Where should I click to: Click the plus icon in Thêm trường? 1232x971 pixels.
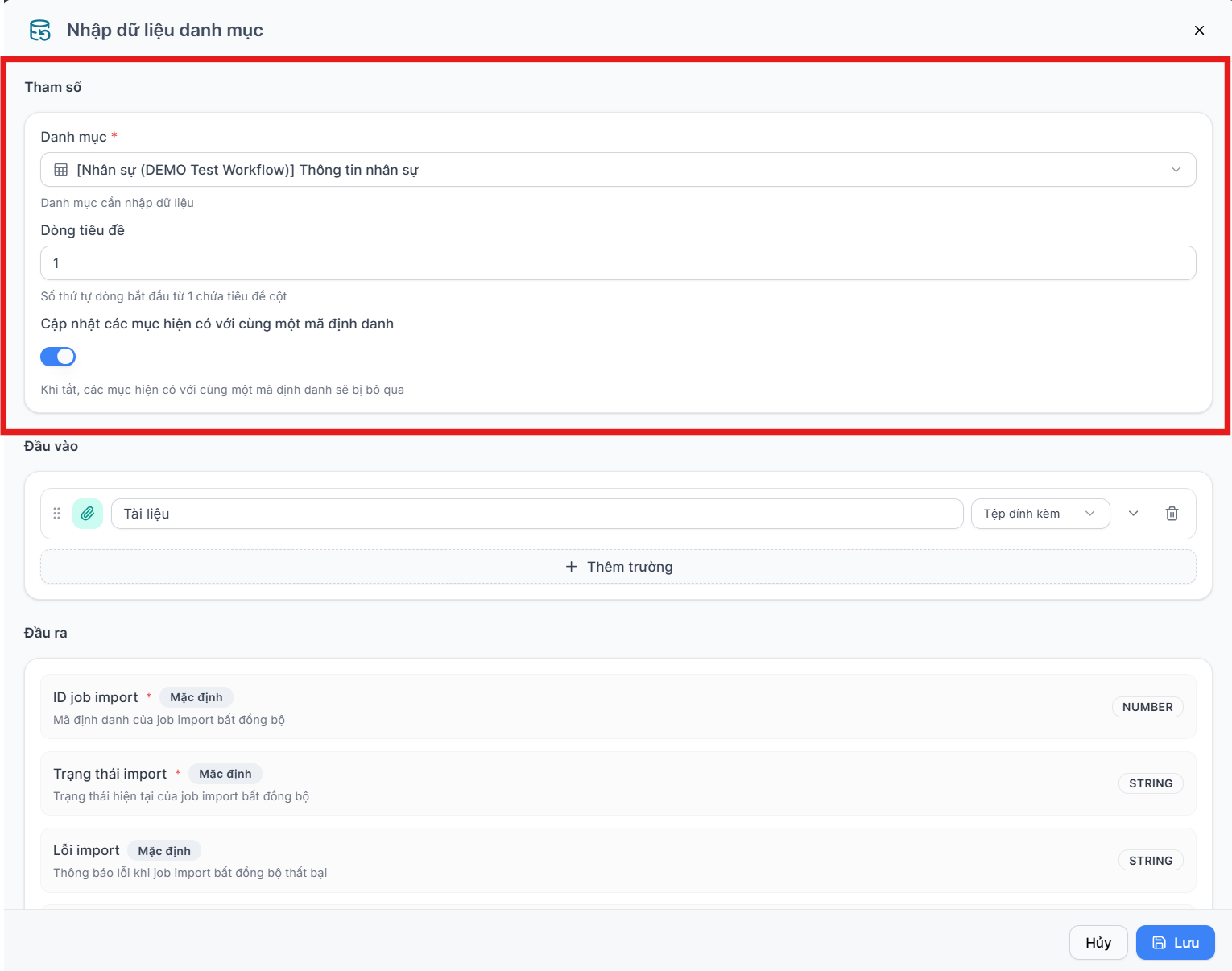[x=571, y=567]
